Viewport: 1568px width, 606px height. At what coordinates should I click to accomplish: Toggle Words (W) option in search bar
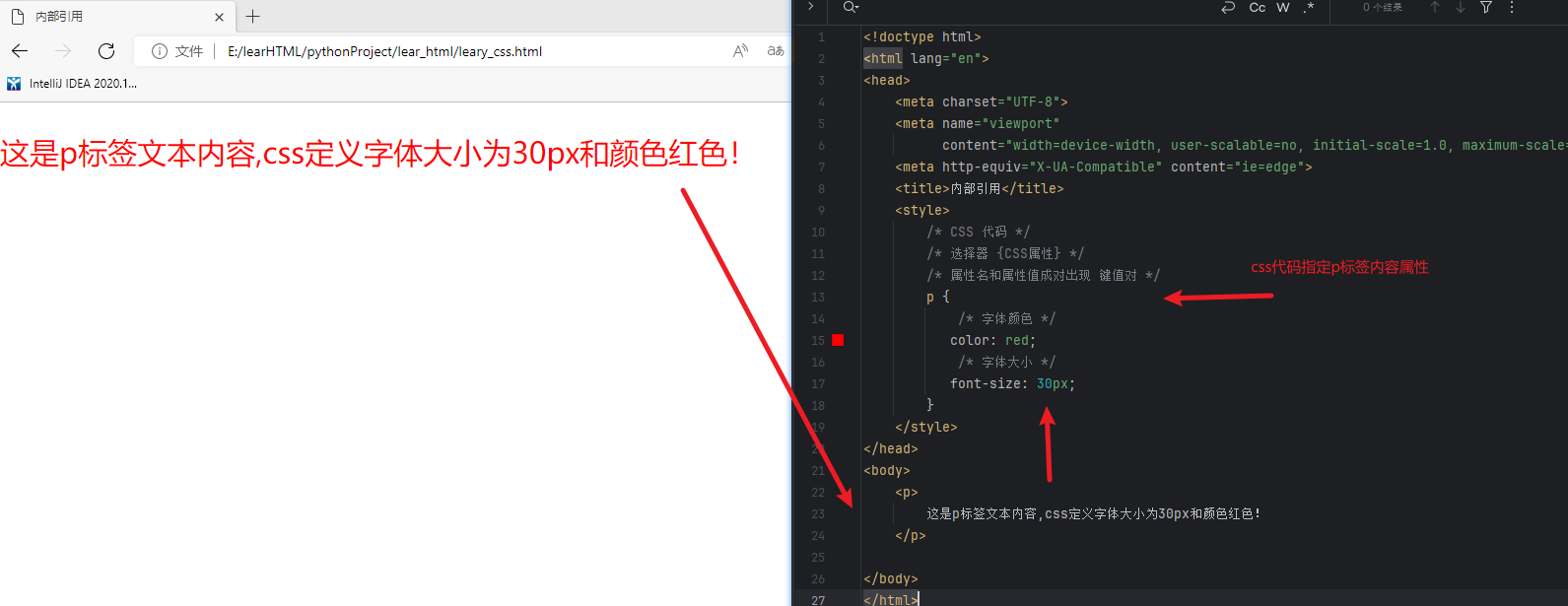click(x=1283, y=7)
